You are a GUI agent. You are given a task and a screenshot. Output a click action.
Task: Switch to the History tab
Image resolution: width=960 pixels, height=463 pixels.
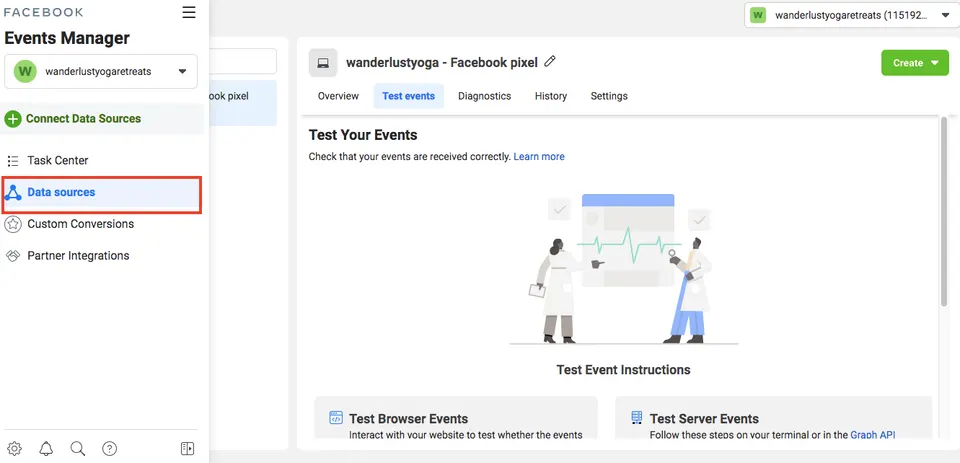(550, 96)
